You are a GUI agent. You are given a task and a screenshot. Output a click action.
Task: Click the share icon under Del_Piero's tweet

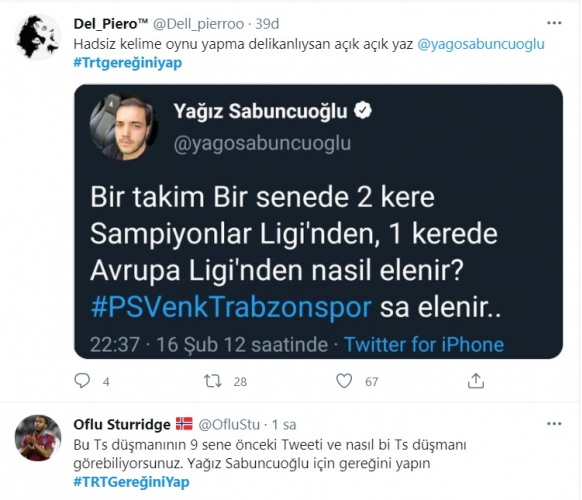[476, 381]
